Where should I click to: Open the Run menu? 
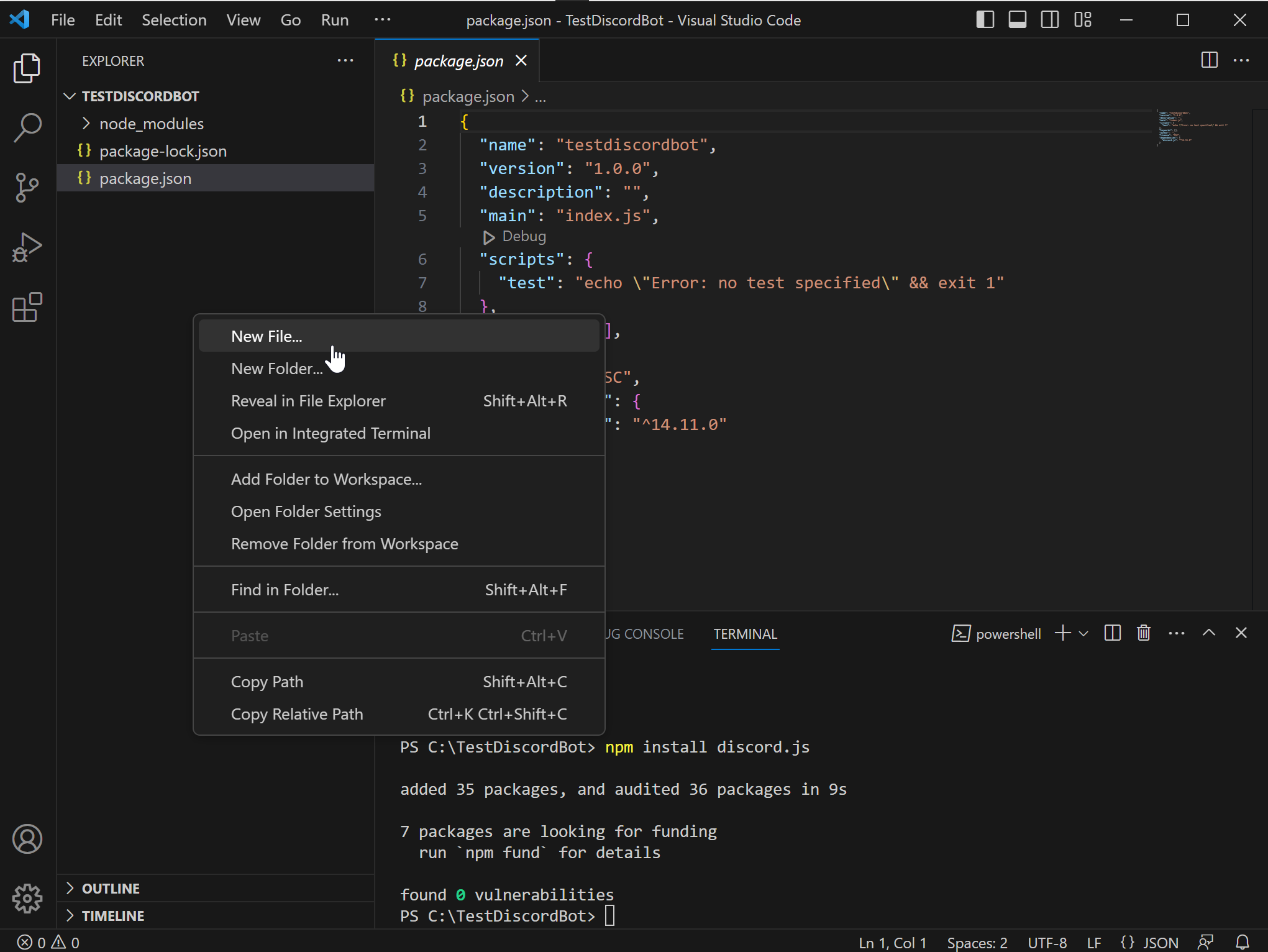click(334, 20)
